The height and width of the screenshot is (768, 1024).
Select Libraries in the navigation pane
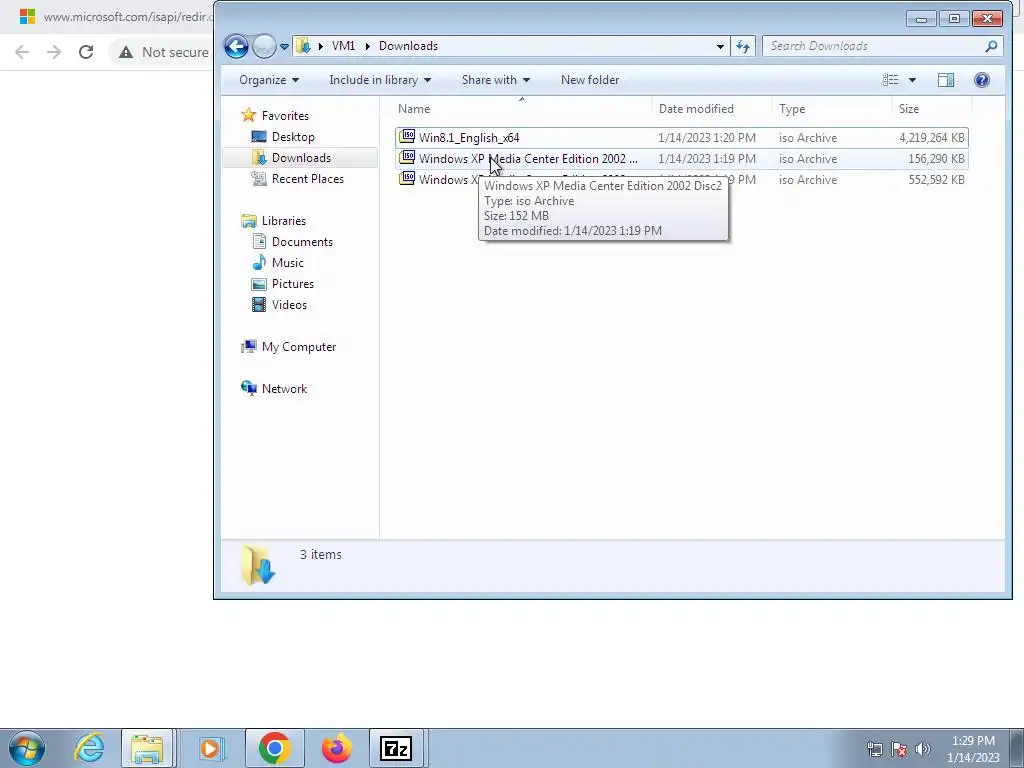283,221
